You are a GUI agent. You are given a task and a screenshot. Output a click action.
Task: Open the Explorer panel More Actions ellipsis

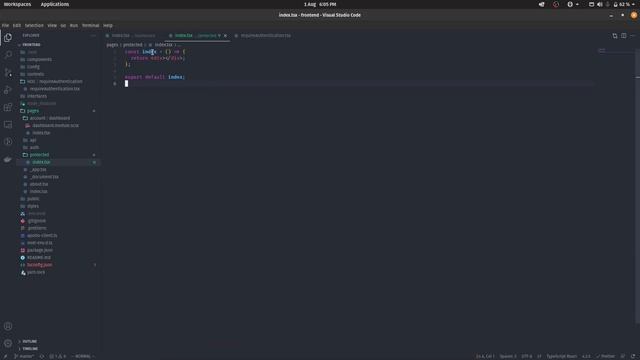click(x=93, y=36)
